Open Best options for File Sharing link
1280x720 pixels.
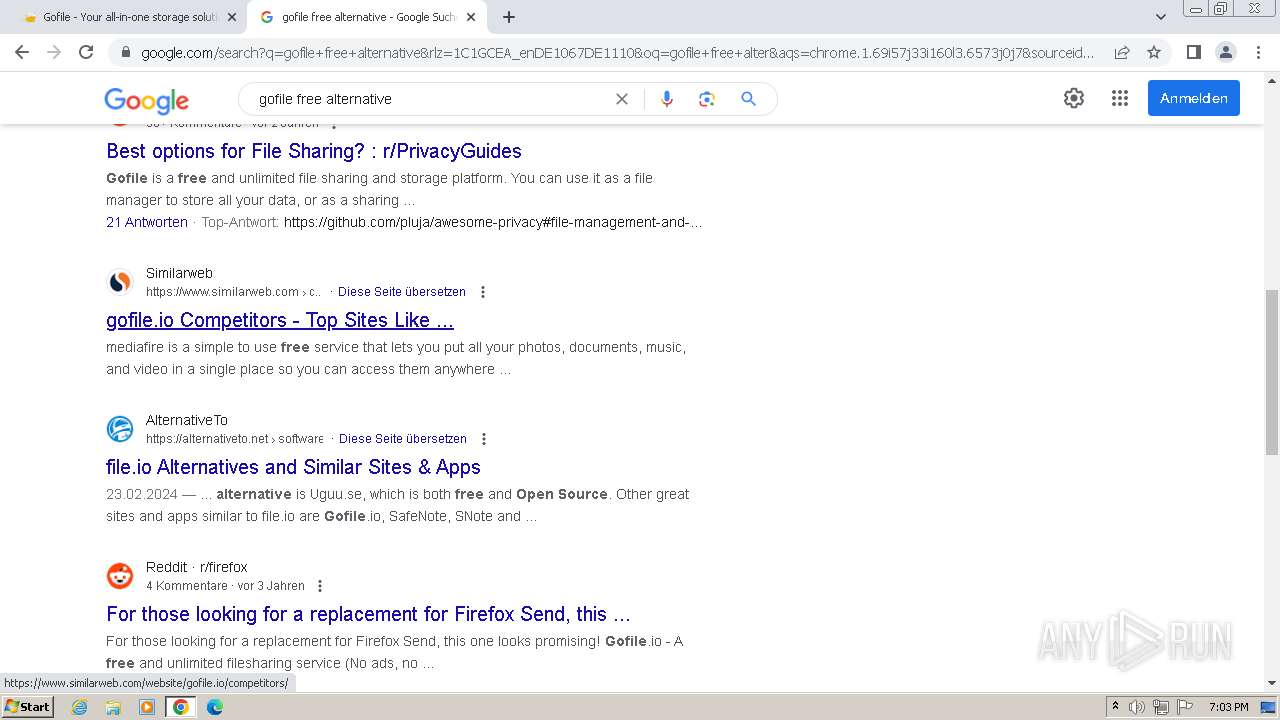point(314,151)
